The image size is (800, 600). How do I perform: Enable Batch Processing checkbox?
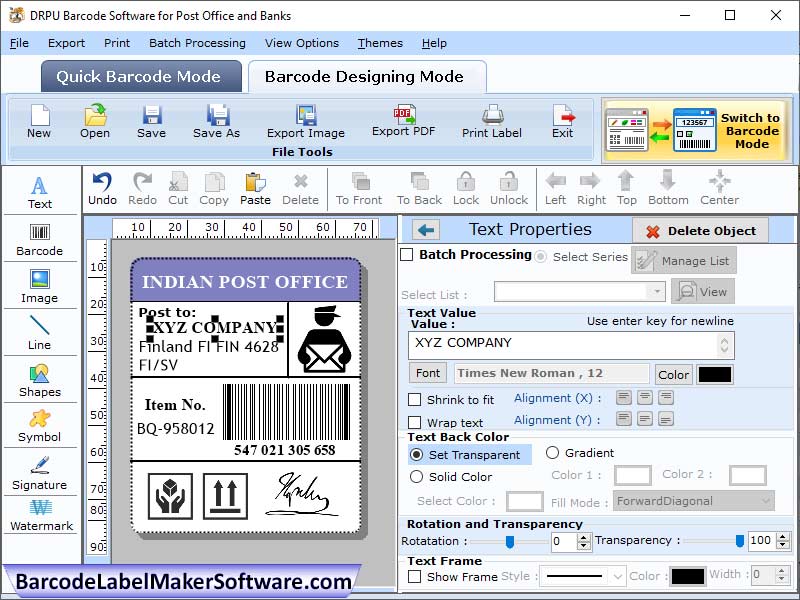coord(407,255)
